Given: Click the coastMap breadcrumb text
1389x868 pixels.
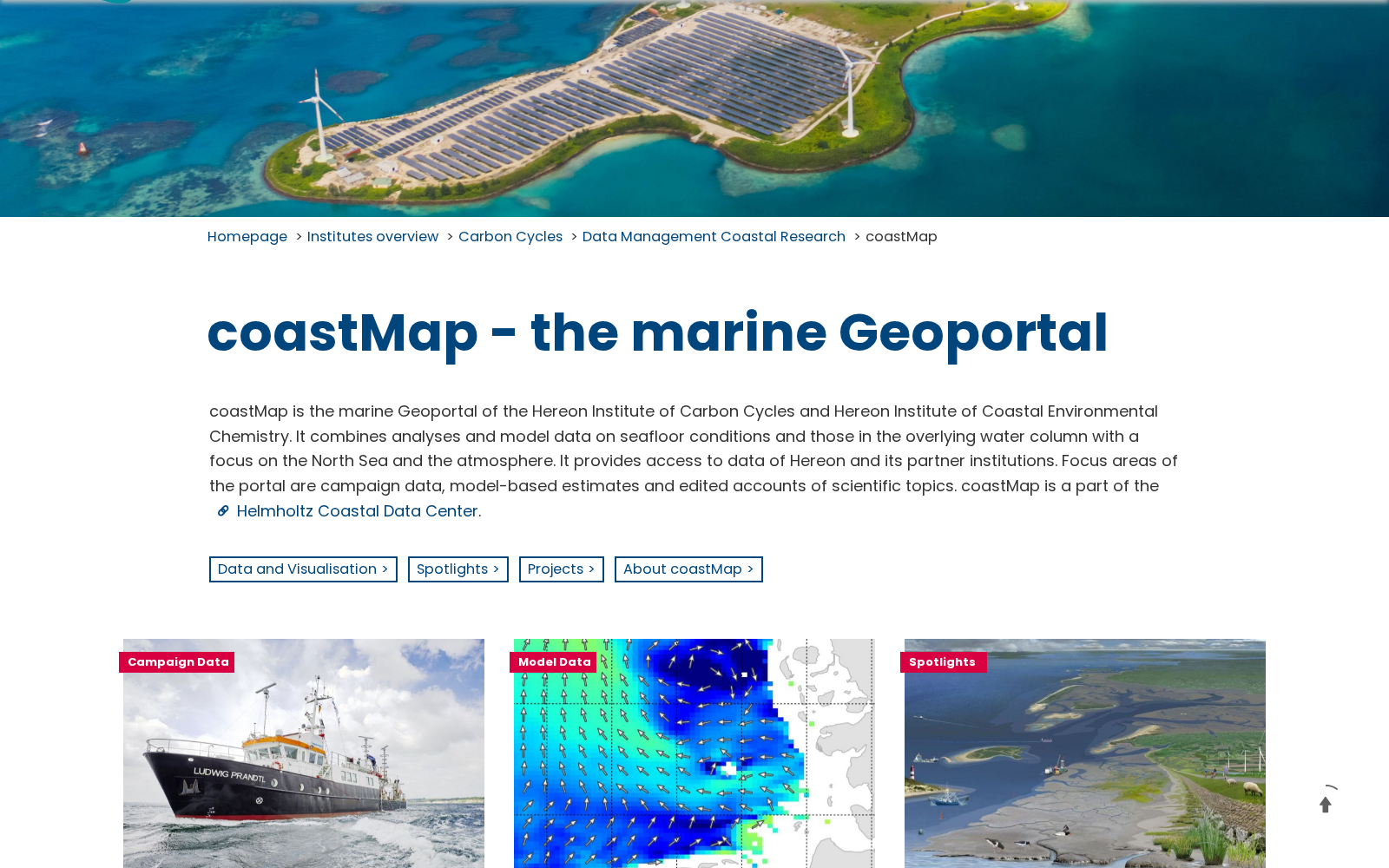Looking at the screenshot, I should pos(901,237).
